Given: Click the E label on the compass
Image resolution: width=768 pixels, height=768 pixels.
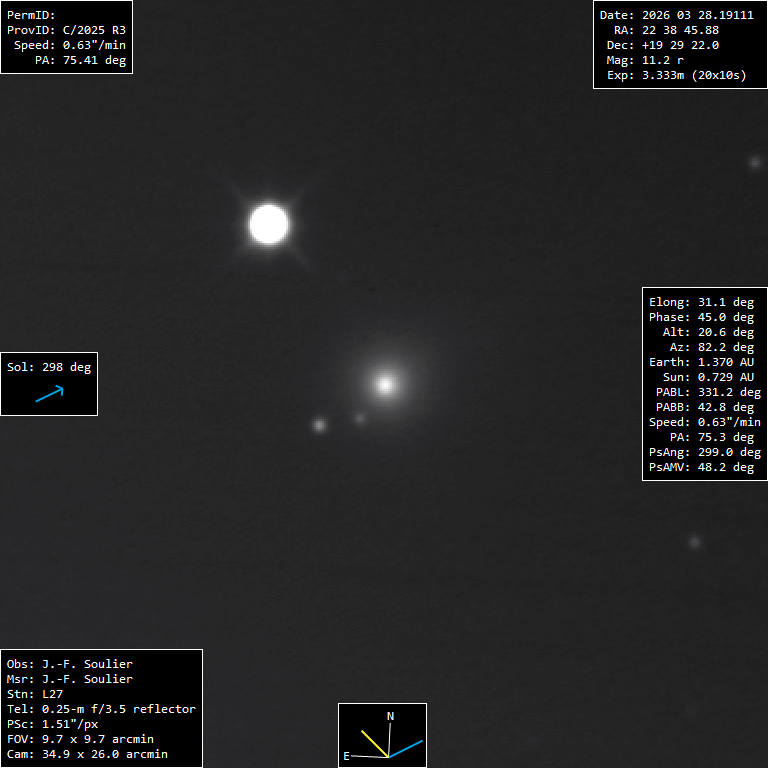Looking at the screenshot, I should (346, 756).
